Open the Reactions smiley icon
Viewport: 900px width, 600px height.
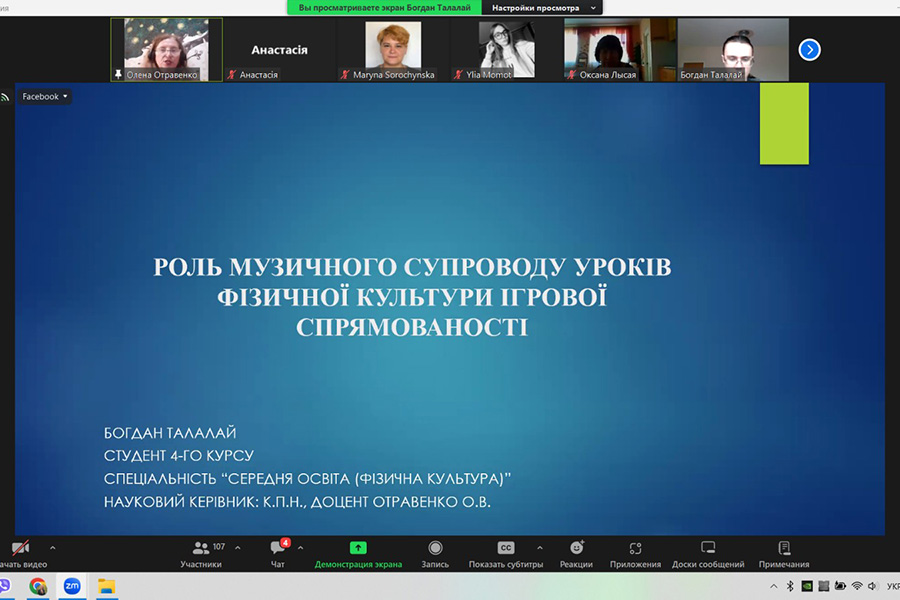coord(576,548)
